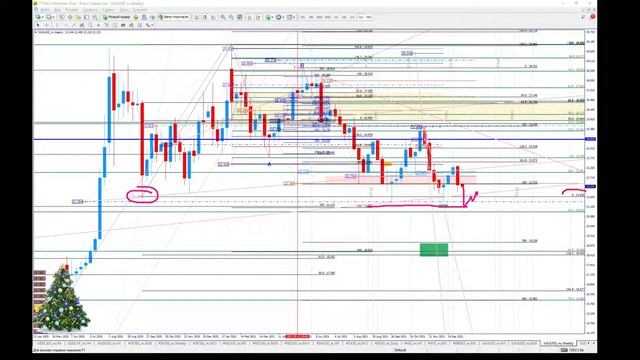This screenshot has width=640, height=360.
Task: Open the Вид menu
Action: click(x=57, y=9)
